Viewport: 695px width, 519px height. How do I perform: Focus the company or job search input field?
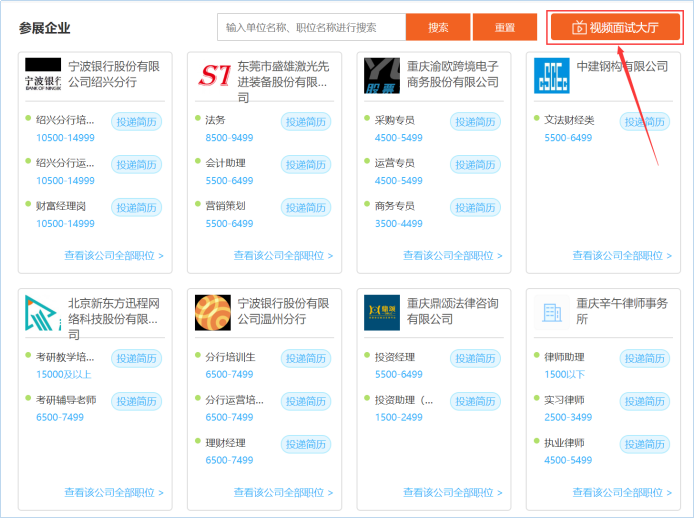point(311,27)
